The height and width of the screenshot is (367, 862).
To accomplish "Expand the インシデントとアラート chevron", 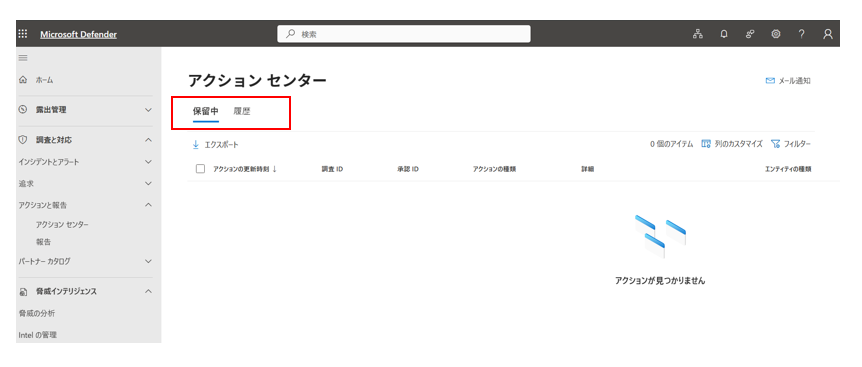I will point(148,162).
